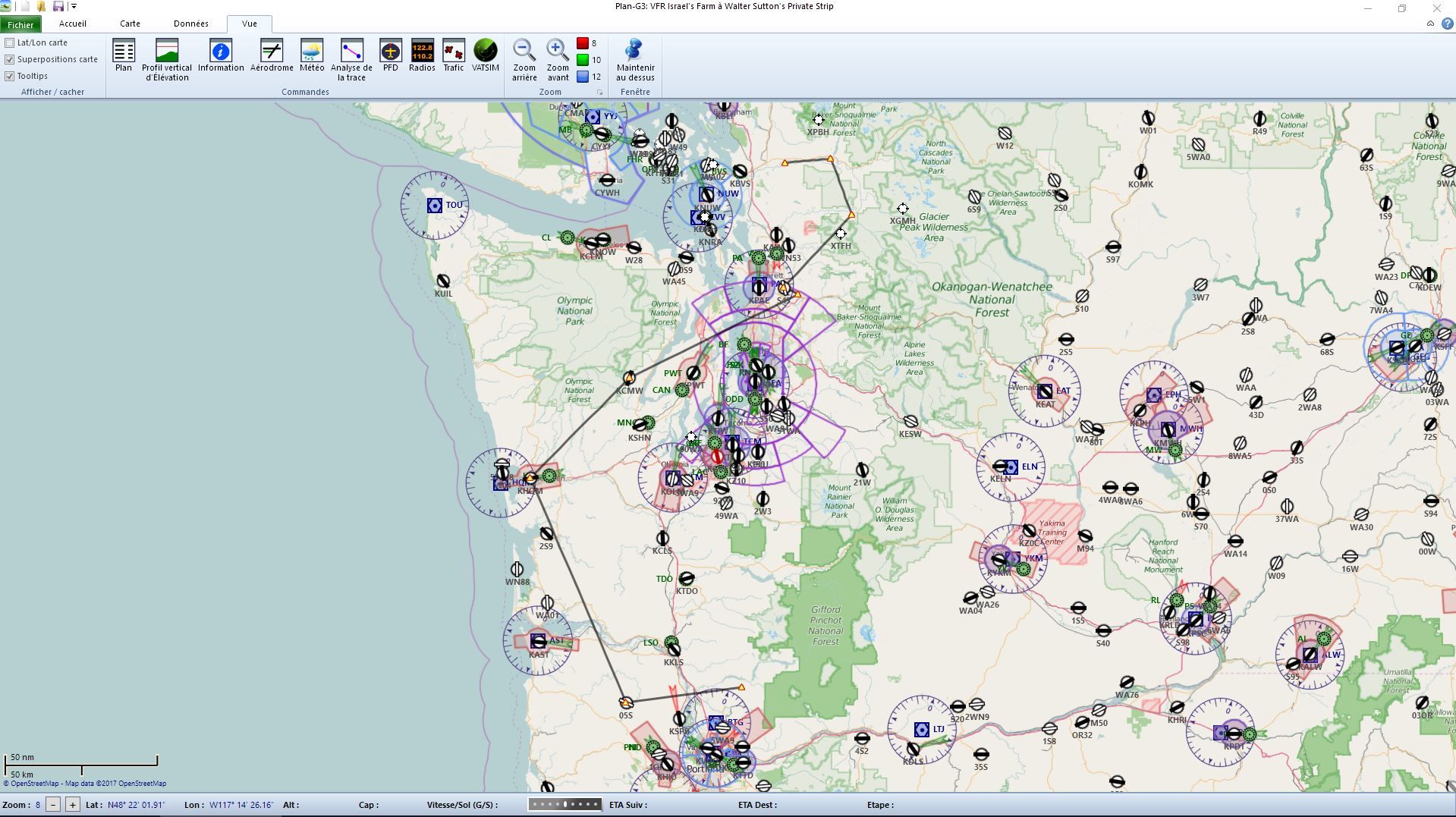Screen dimensions: 1456x817
Task: Open the OpenStreetMap copyright link
Action: [x=85, y=784]
